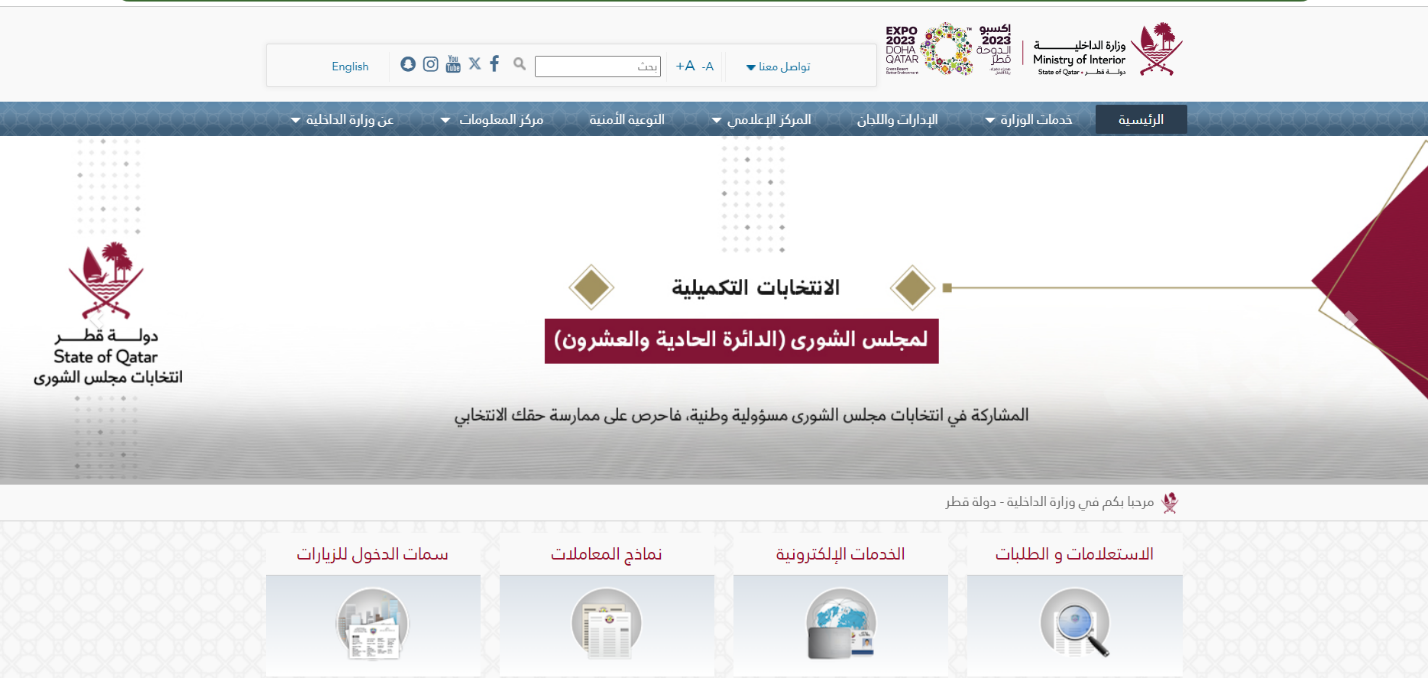Click the YouTube icon

453,64
